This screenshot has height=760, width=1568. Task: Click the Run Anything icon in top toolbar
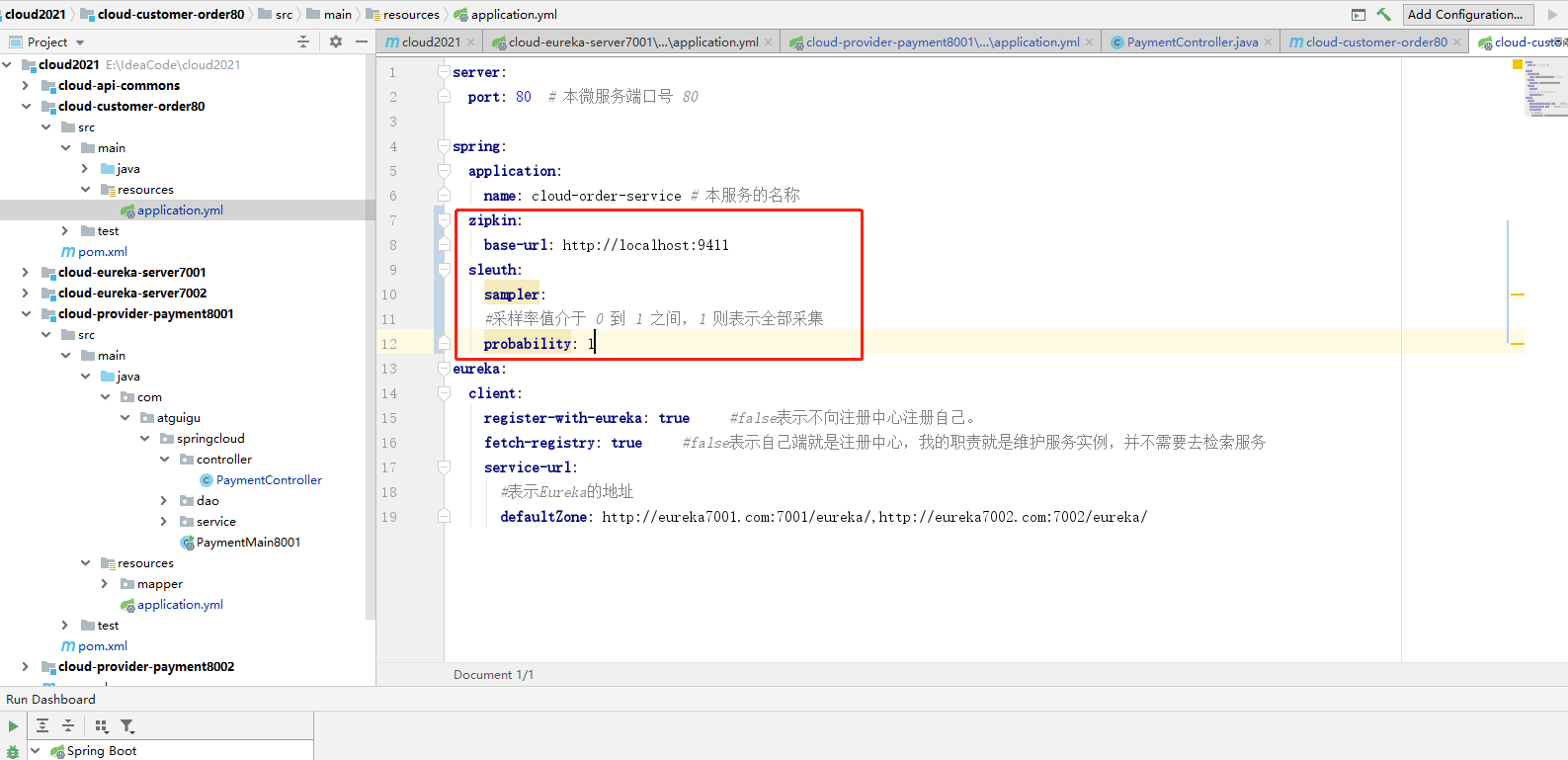(1359, 14)
